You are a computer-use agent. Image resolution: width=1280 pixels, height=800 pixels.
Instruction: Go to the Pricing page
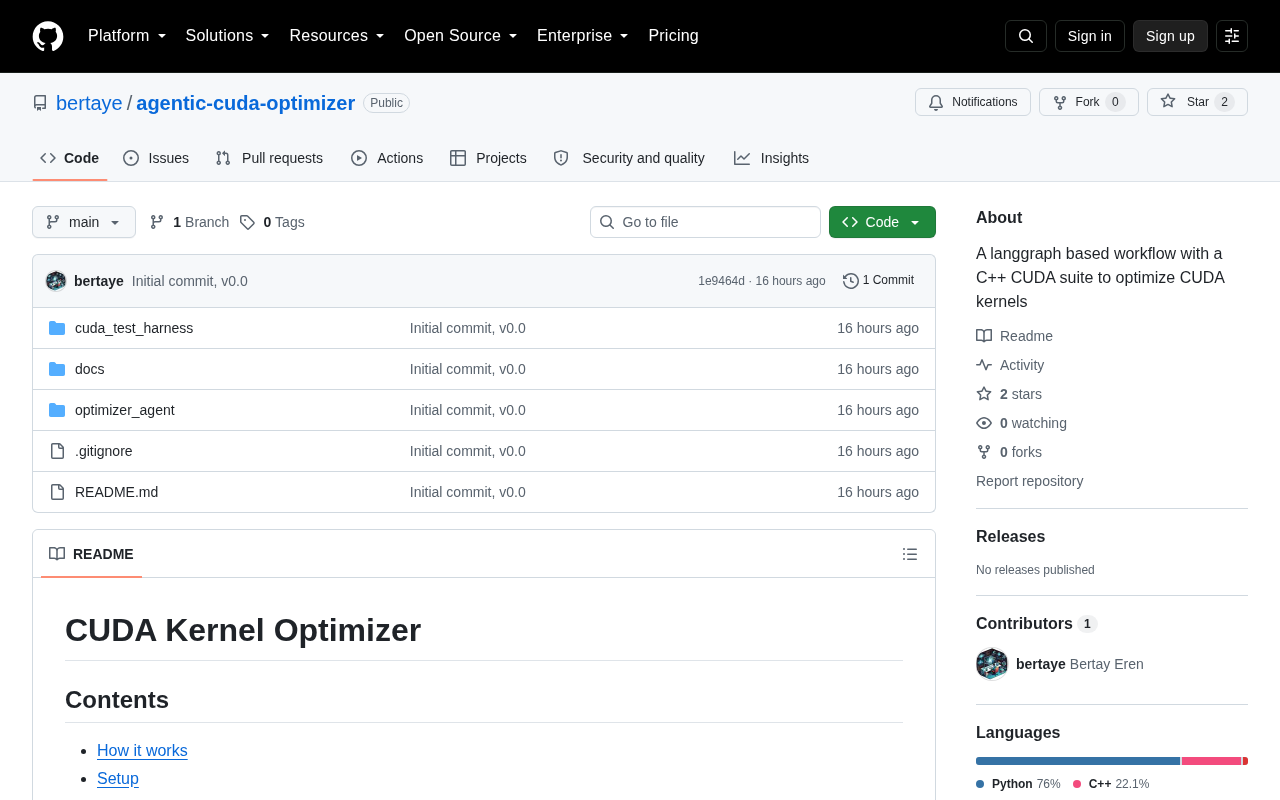(x=673, y=36)
